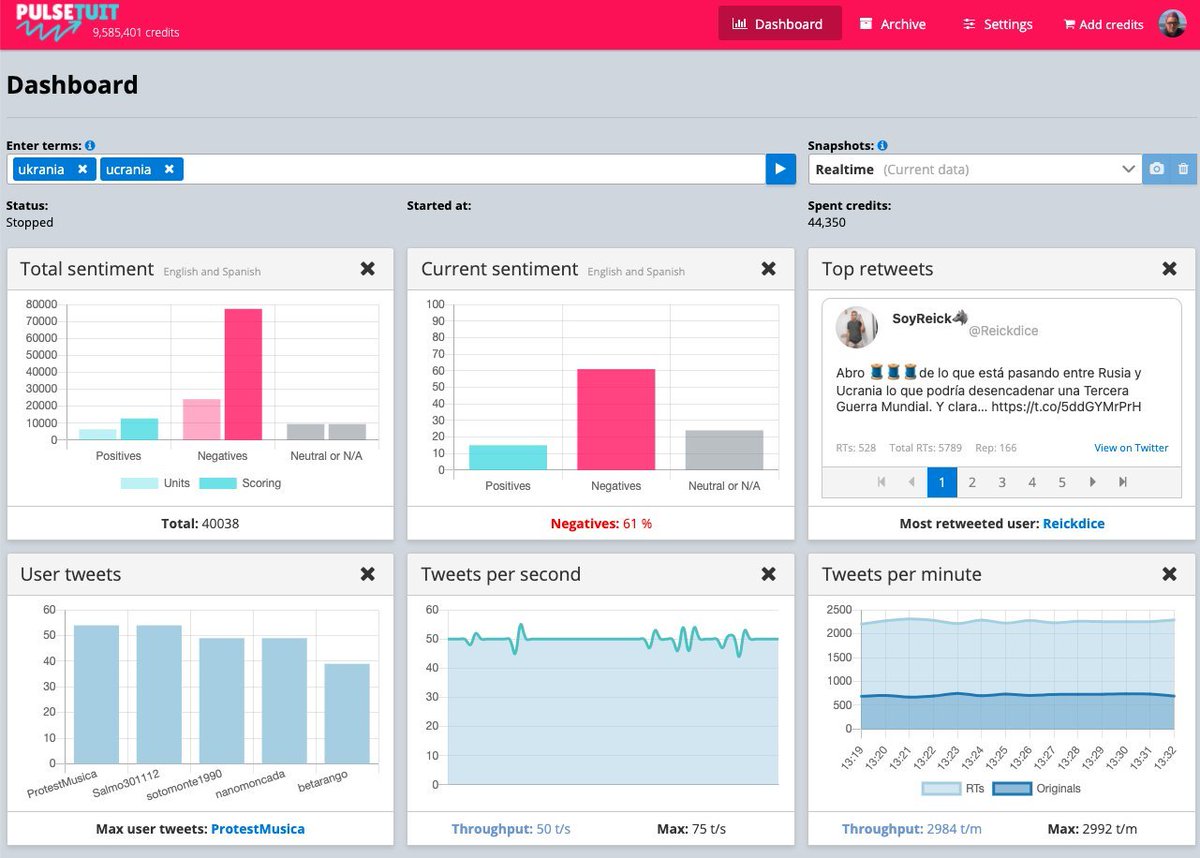Close the Tweets per minute panel
This screenshot has height=858, width=1200.
(1170, 574)
